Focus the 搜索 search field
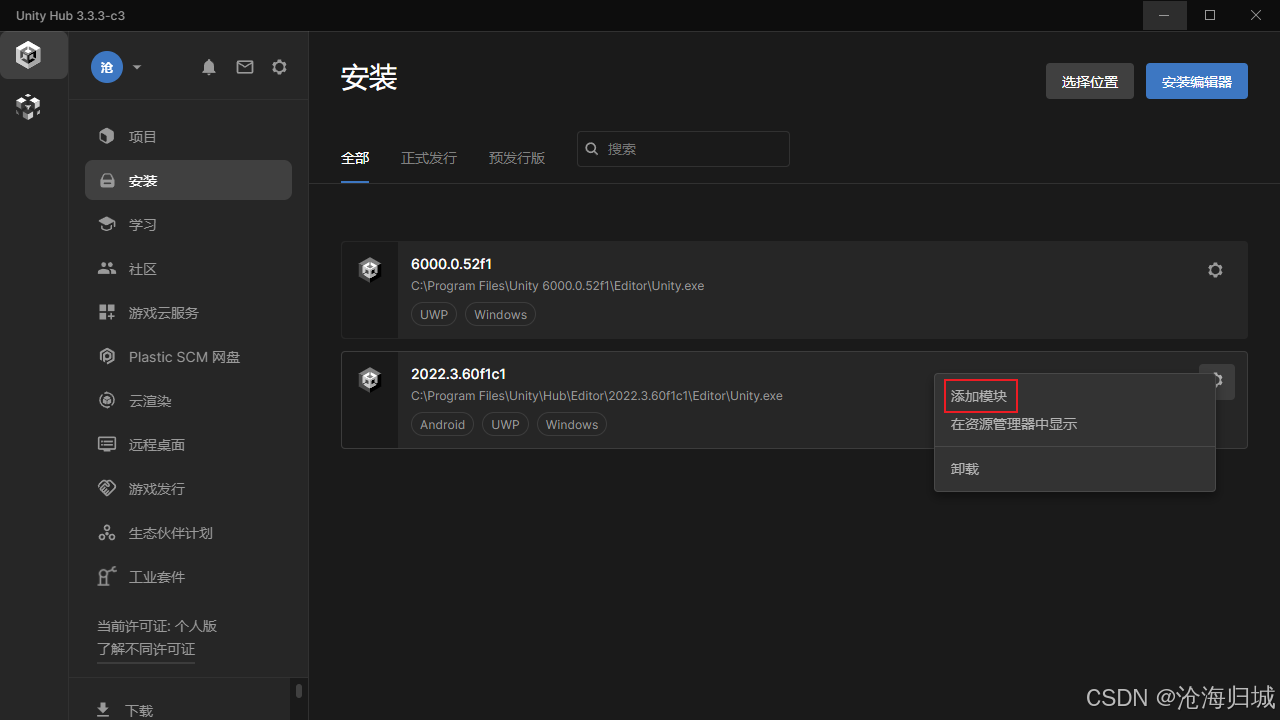The width and height of the screenshot is (1280, 720). tap(683, 149)
